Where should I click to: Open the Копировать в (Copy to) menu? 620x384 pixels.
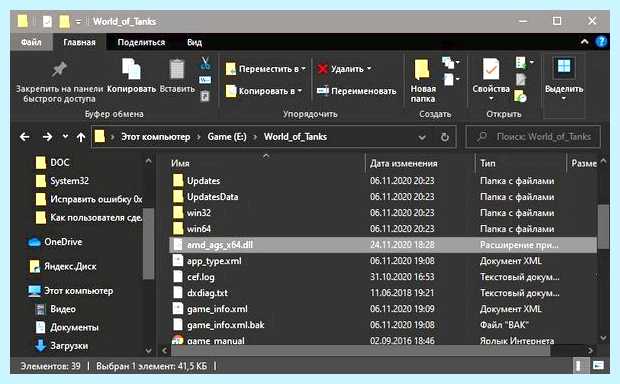coord(264,91)
